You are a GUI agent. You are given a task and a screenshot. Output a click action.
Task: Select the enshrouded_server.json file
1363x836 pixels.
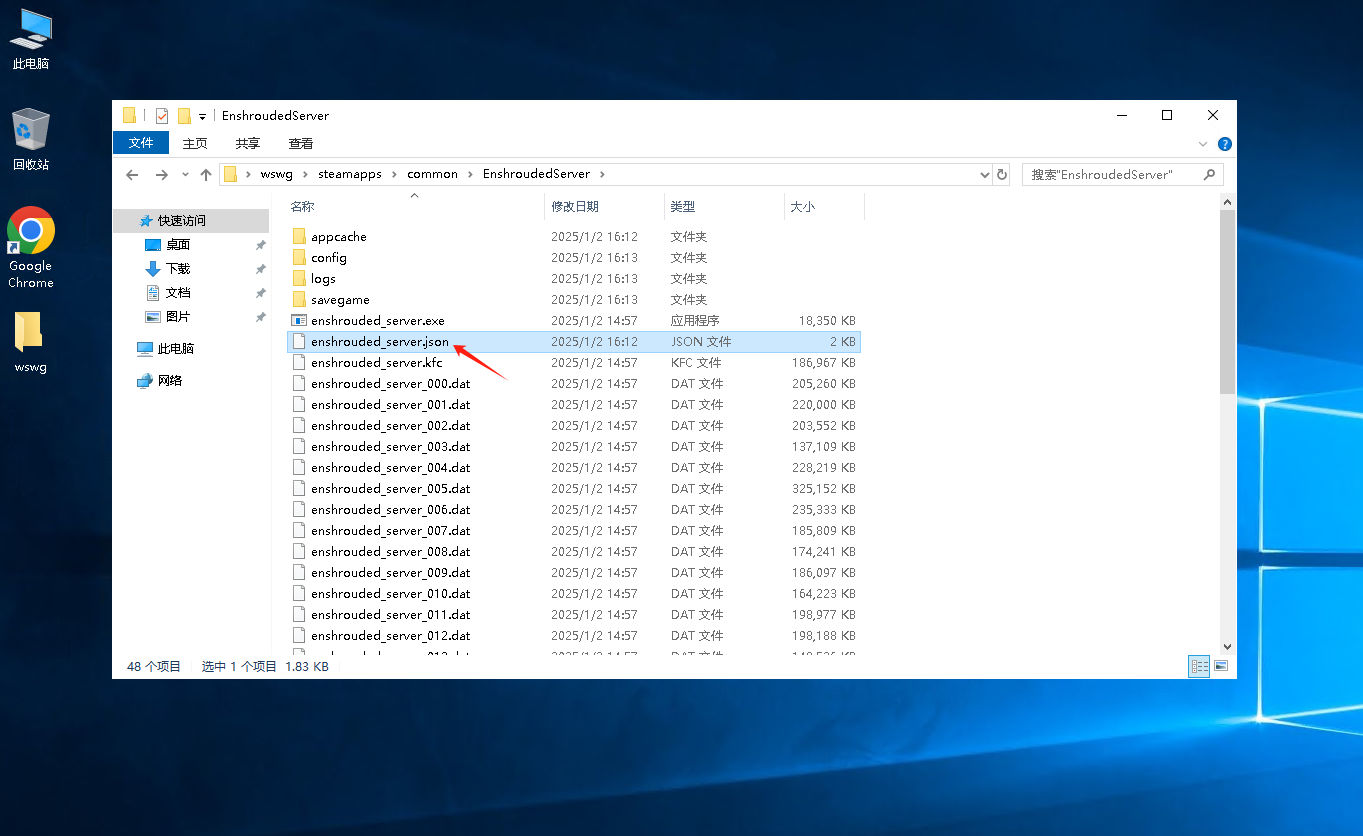(x=573, y=342)
